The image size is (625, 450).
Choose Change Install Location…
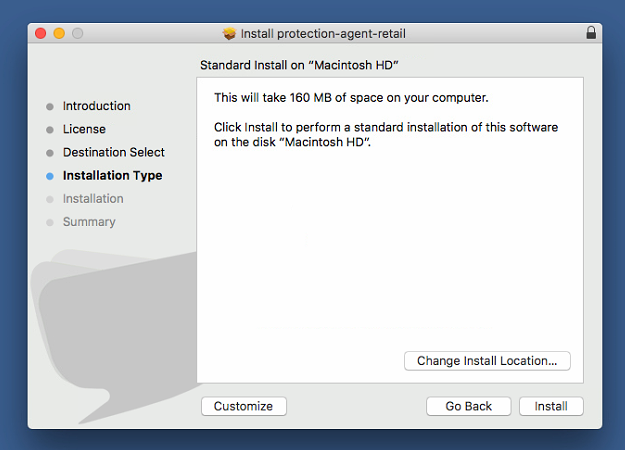click(487, 361)
